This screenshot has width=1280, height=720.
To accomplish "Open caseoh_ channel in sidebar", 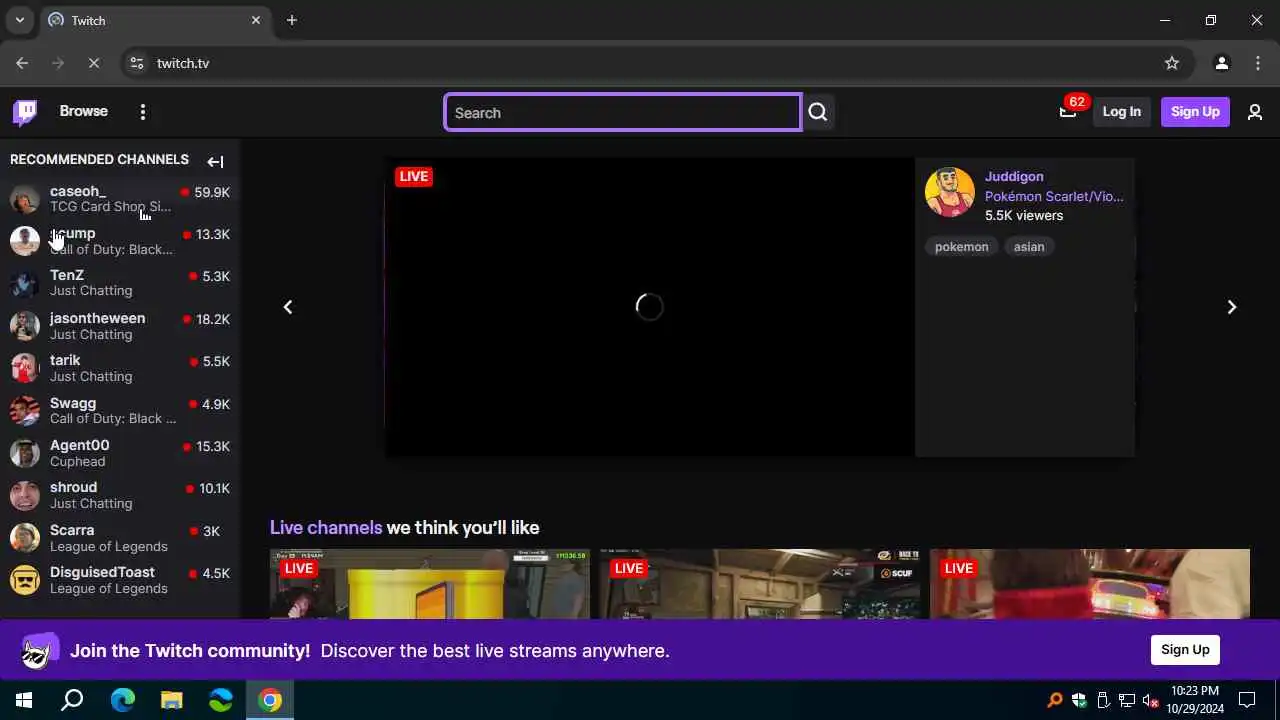I will pos(120,198).
